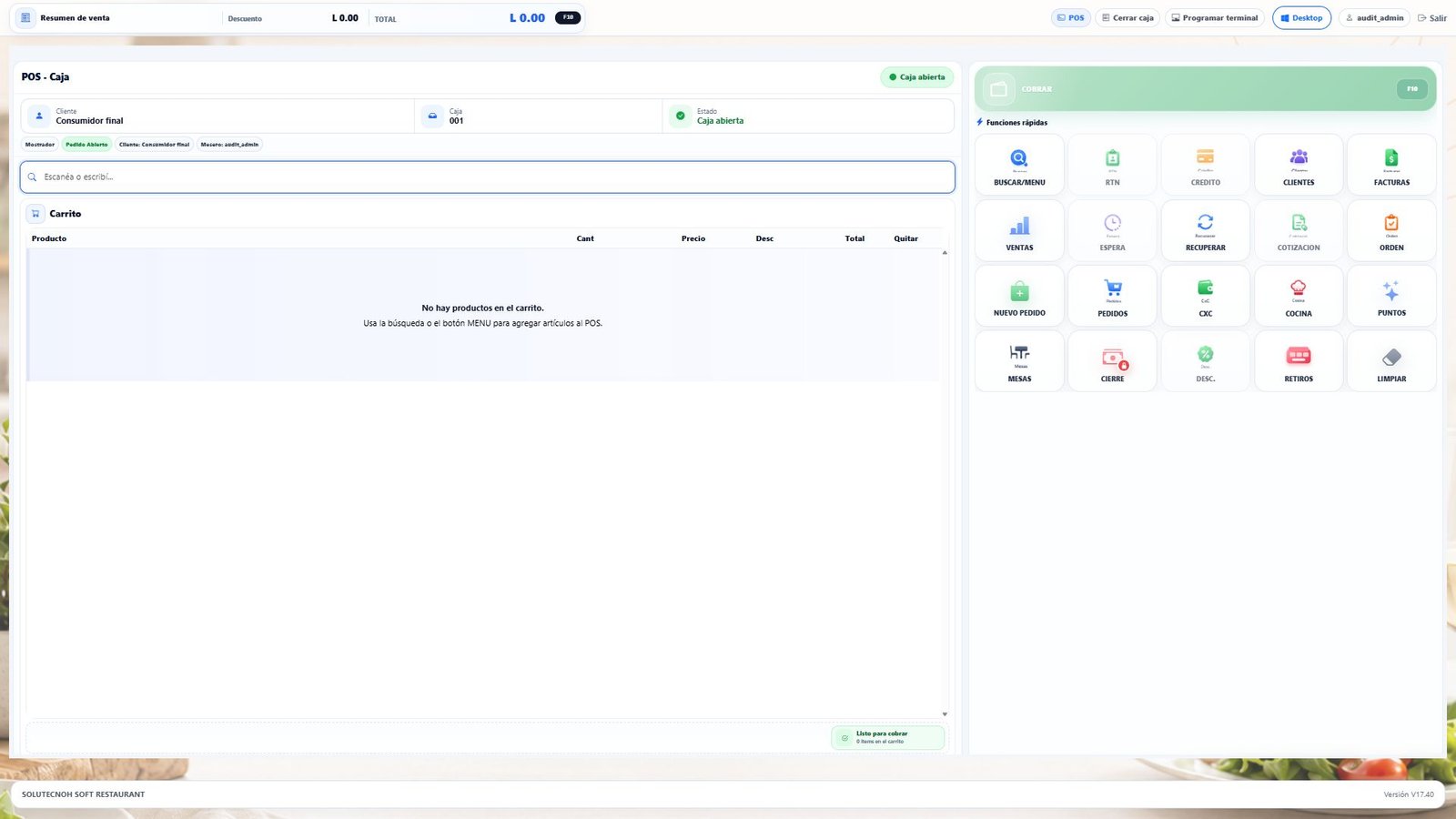Open the VENTAS sales report
1456x819 pixels.
1019,230
